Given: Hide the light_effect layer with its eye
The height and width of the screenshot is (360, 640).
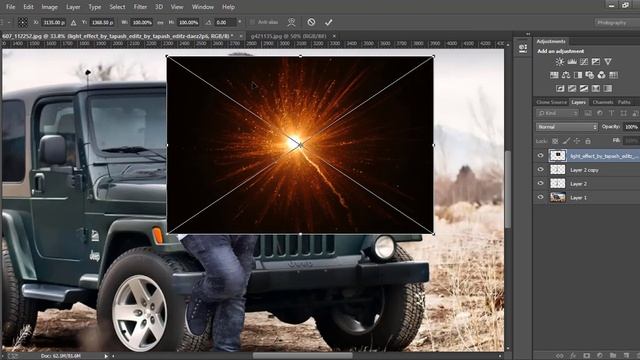Looking at the screenshot, I should tap(540, 156).
